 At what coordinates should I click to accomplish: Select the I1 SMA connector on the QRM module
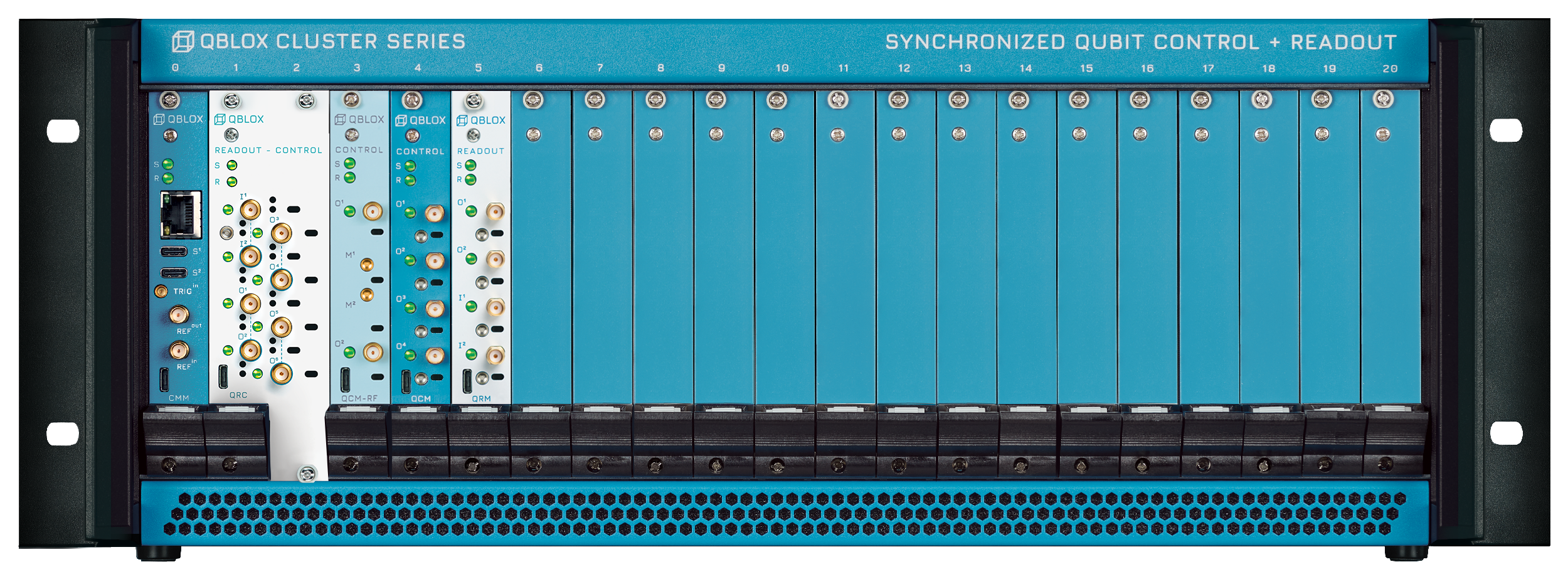click(x=495, y=307)
